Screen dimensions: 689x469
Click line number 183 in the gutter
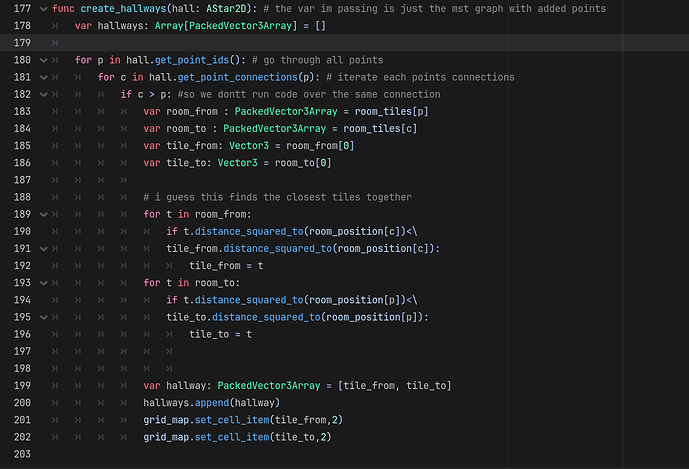pos(22,112)
